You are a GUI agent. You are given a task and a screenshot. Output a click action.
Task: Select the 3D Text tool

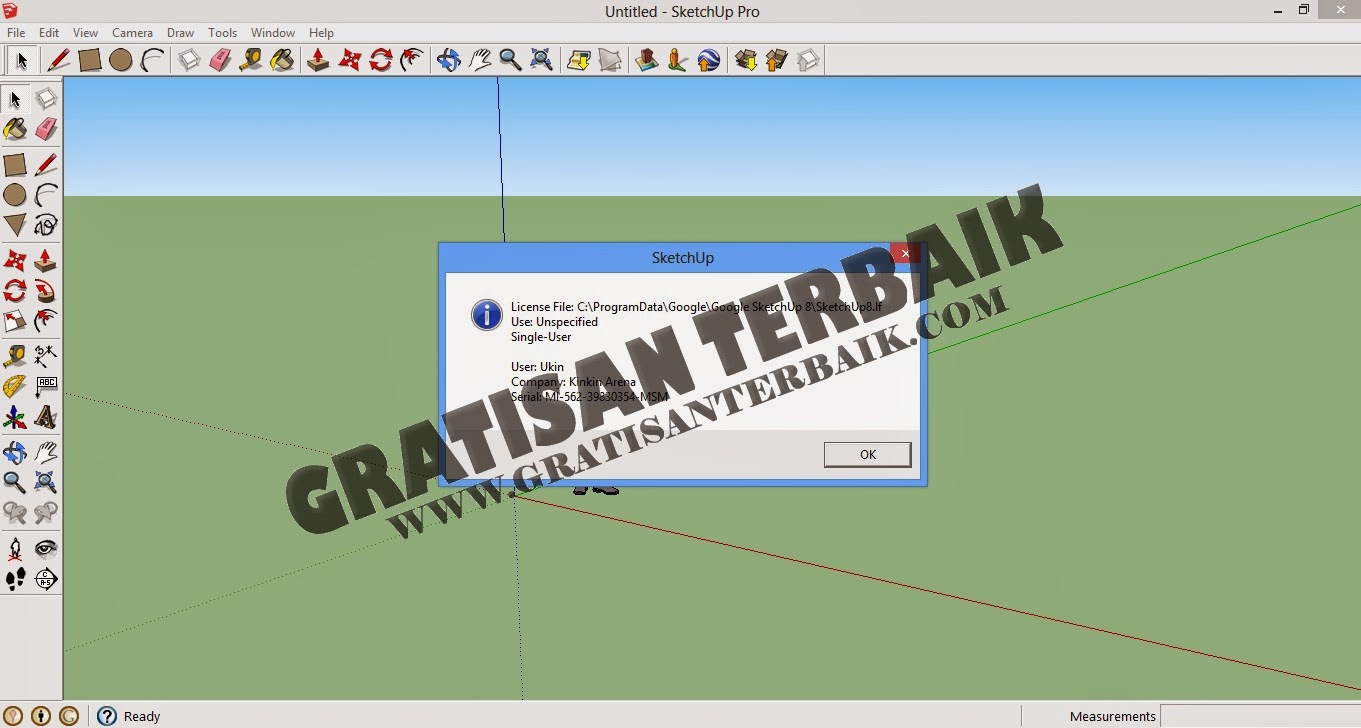click(46, 417)
